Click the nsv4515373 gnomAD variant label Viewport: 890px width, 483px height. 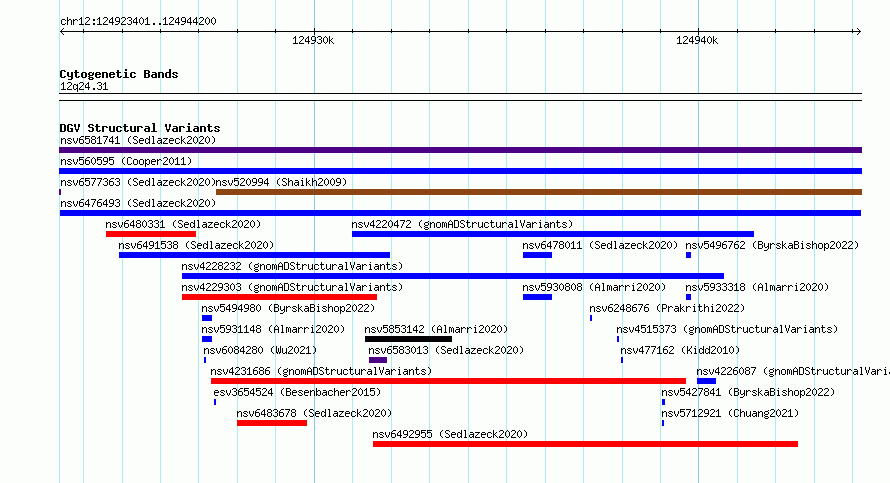point(727,329)
